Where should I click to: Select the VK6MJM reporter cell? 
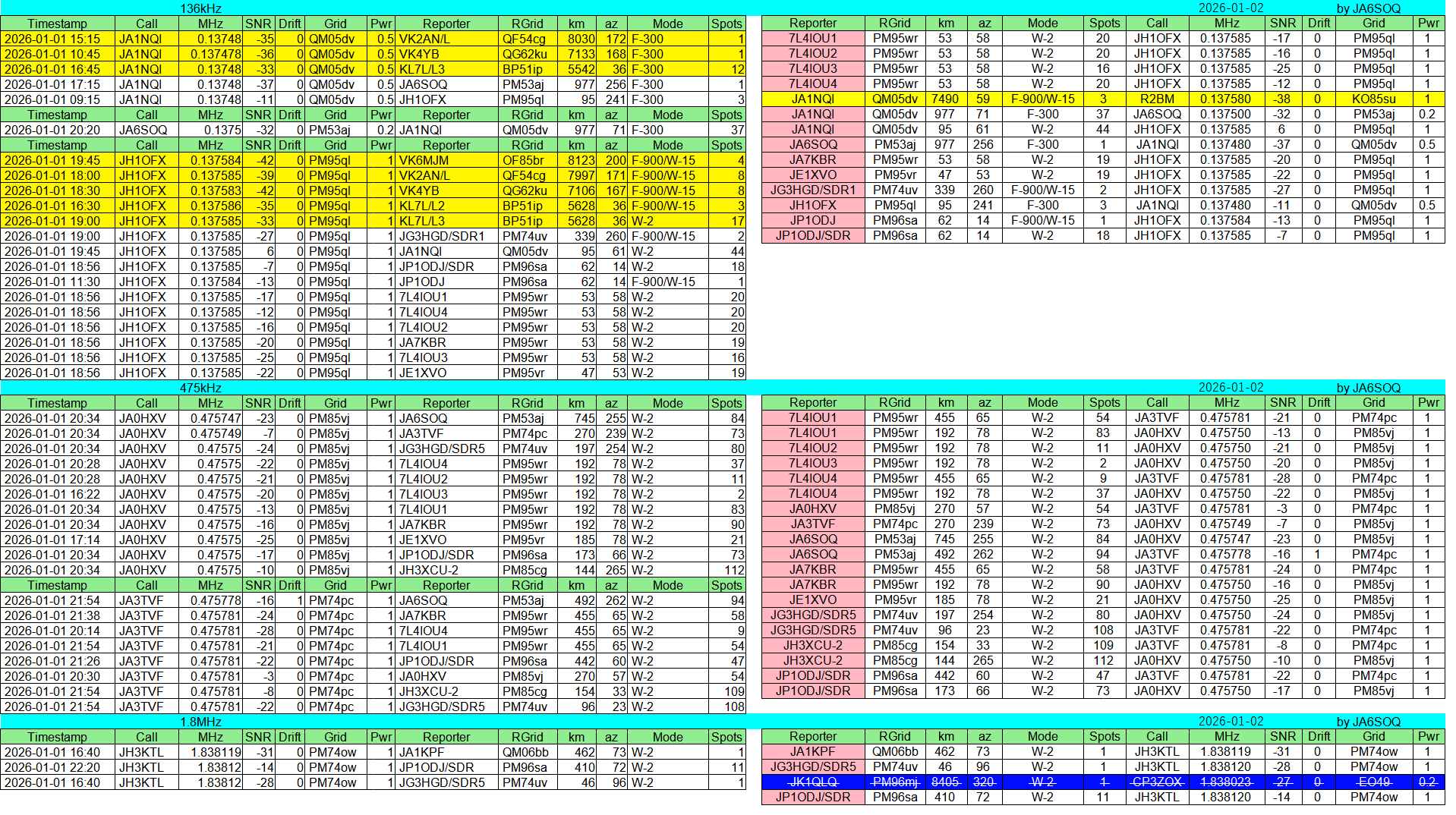(446, 160)
